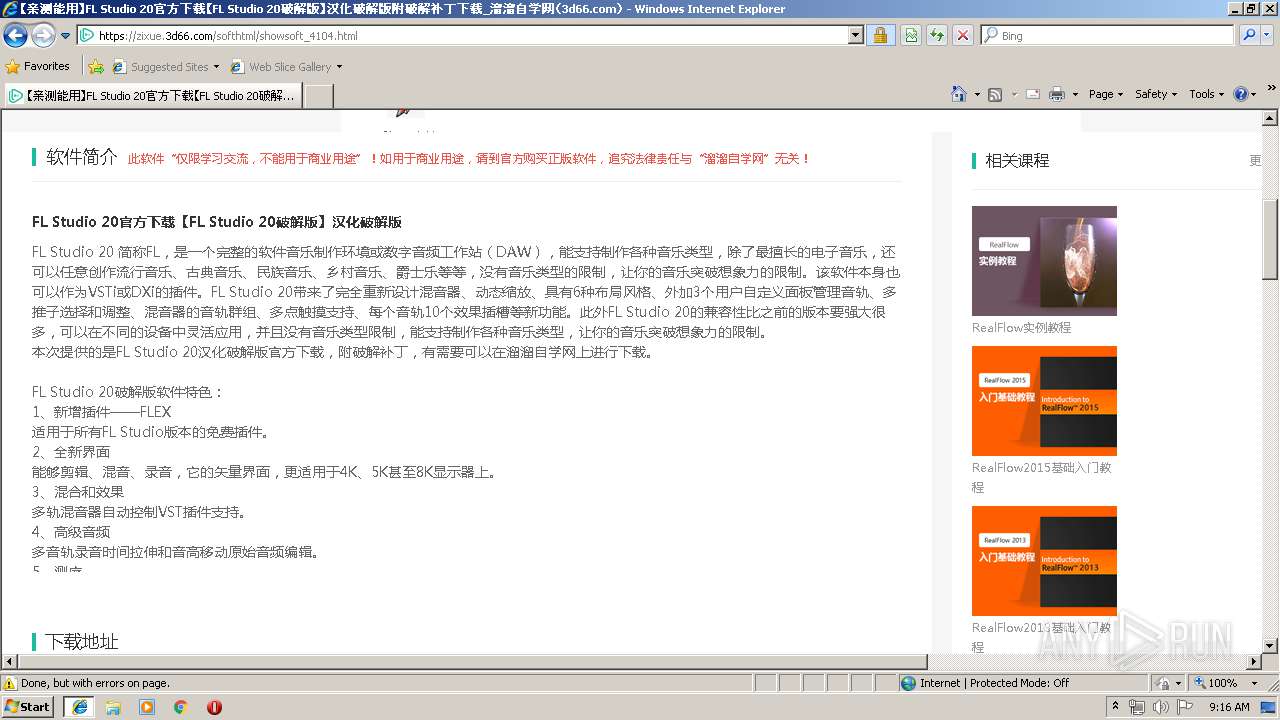Click the status bar error warning icon

click(x=10, y=683)
